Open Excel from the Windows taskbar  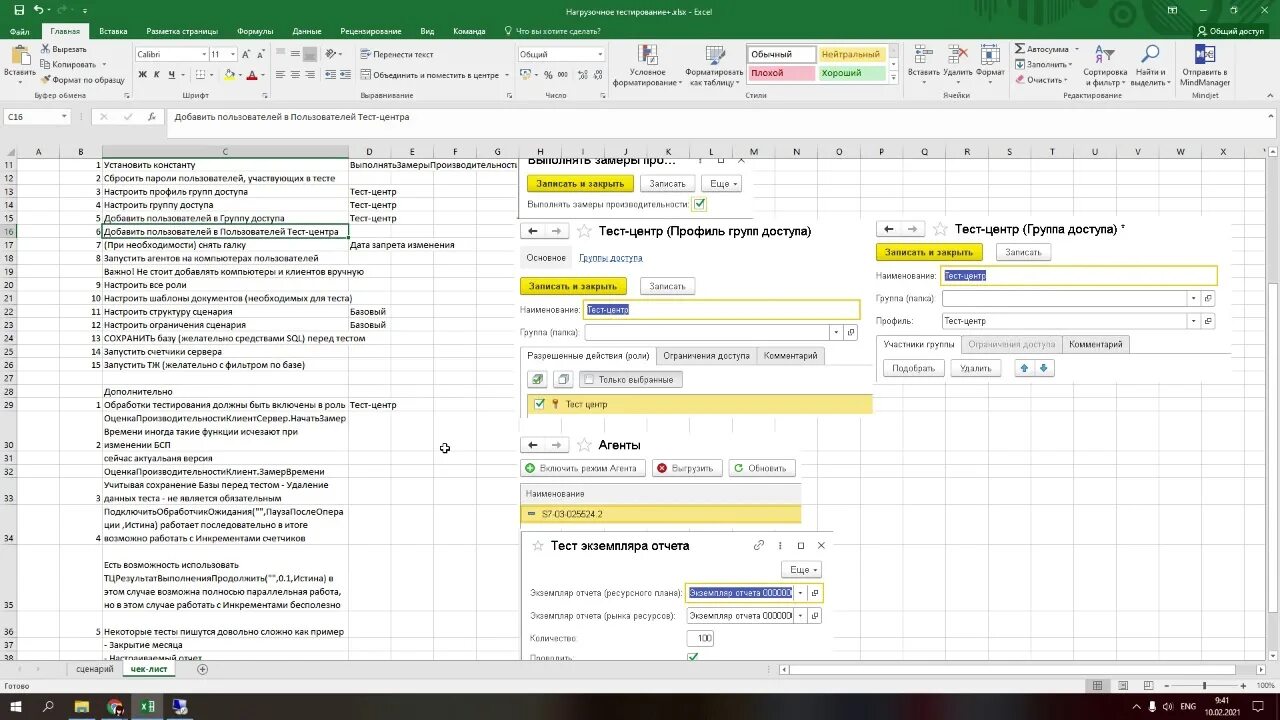pos(147,706)
